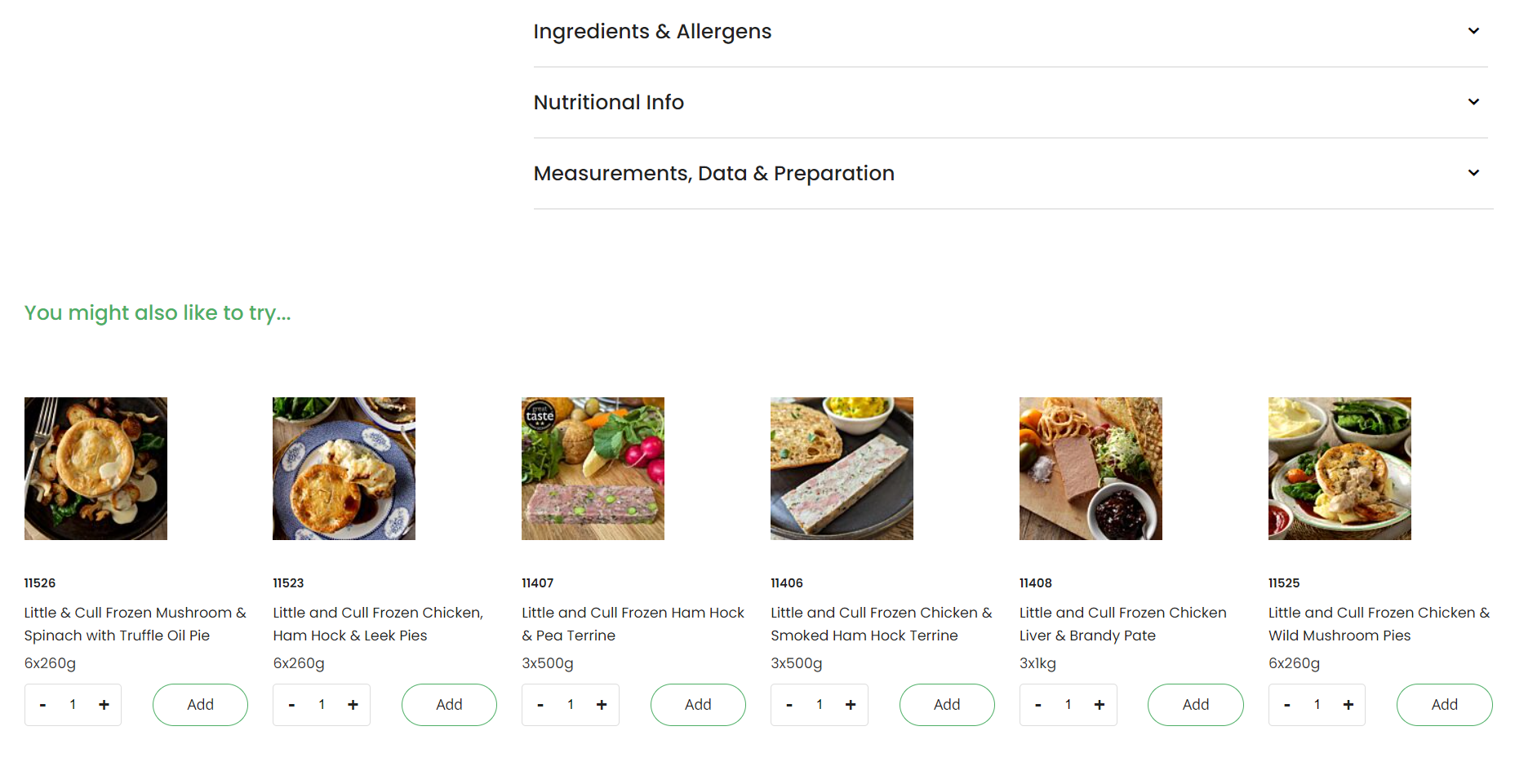
Task: Click quantity field for product 11523
Action: pyautogui.click(x=322, y=705)
